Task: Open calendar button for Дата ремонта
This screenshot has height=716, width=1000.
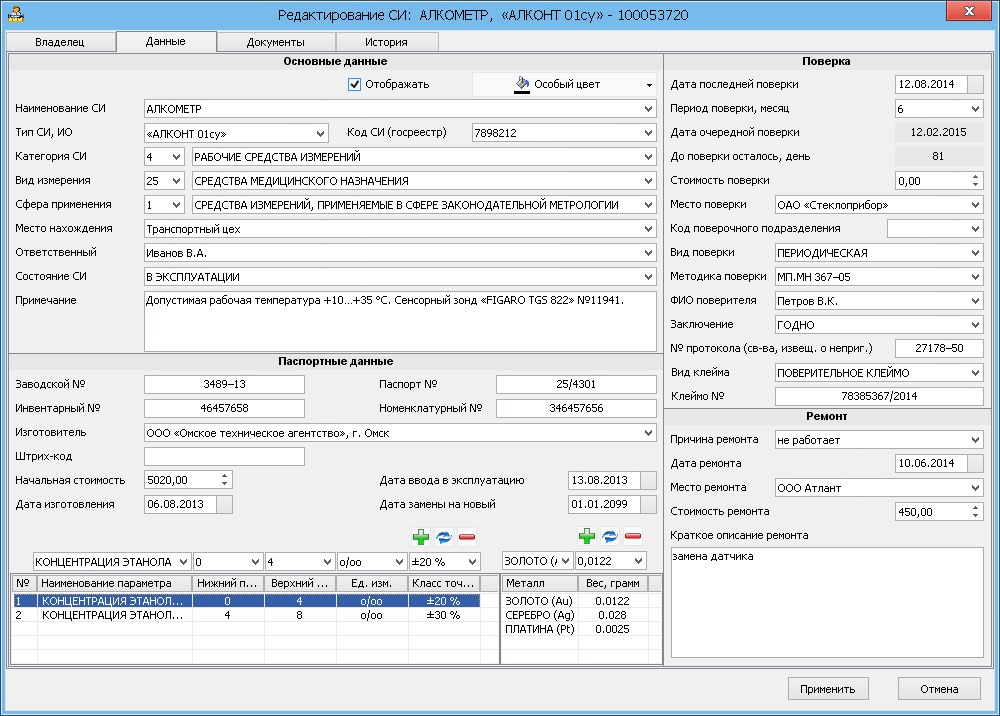Action: 976,463
